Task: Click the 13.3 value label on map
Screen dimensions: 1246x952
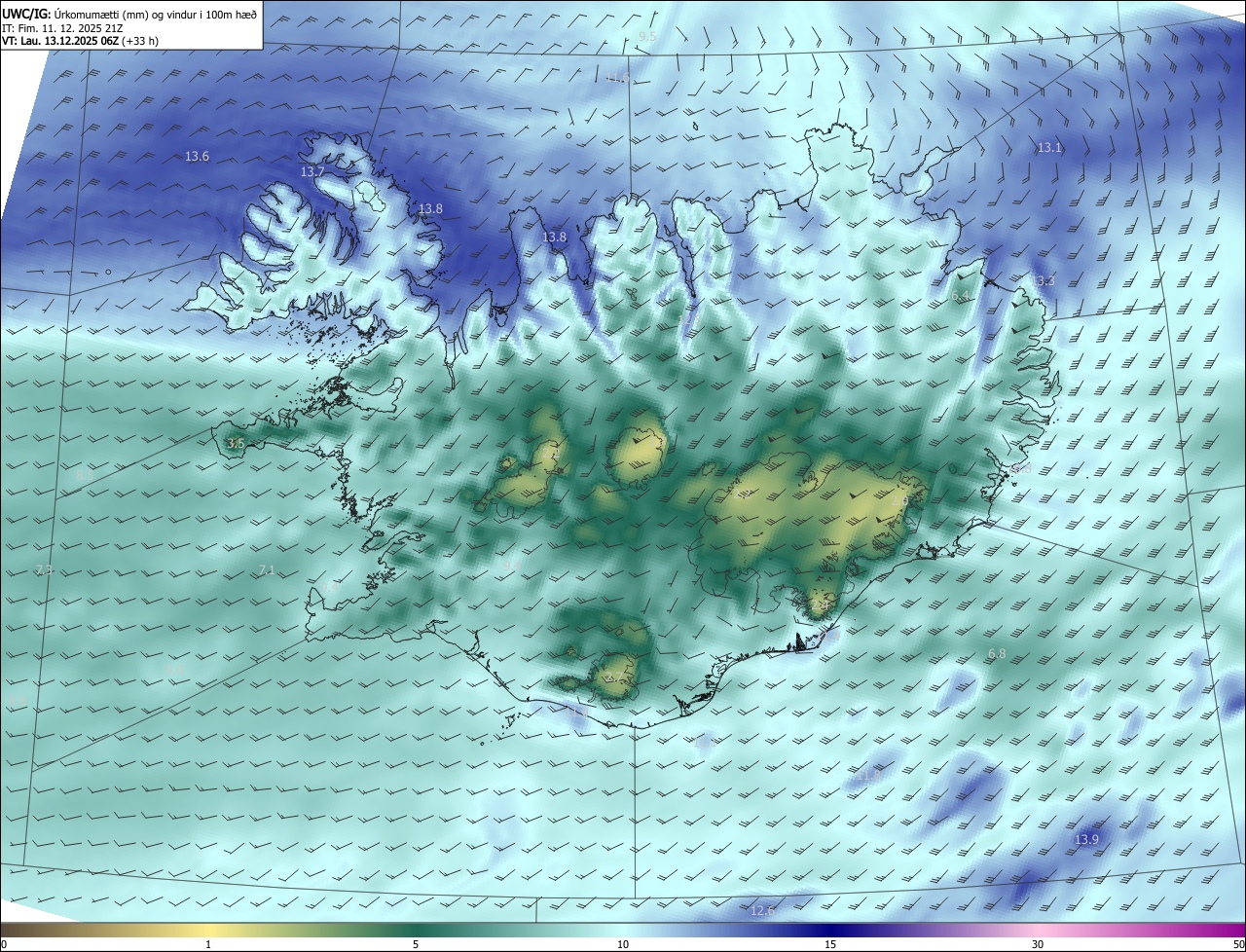Action: click(x=1042, y=281)
